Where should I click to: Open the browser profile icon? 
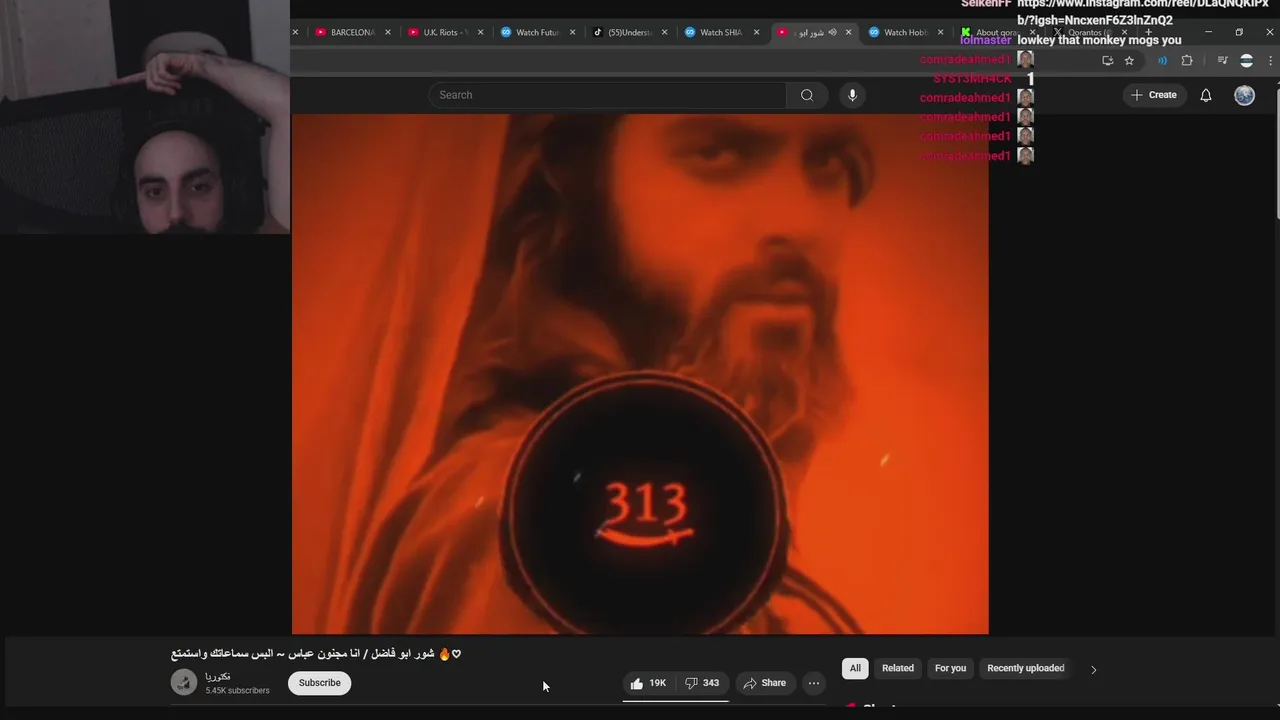tap(1246, 60)
